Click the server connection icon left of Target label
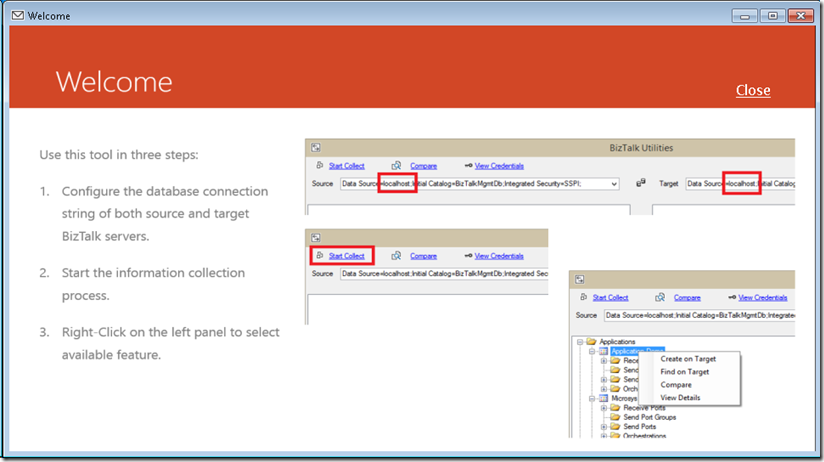824x462 pixels. tap(641, 183)
